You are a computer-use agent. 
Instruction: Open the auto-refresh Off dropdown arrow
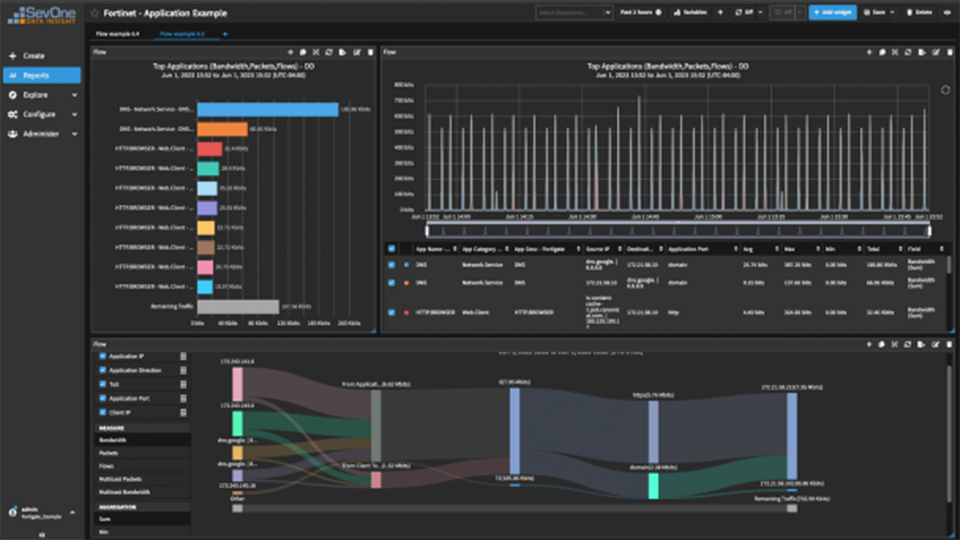click(760, 12)
